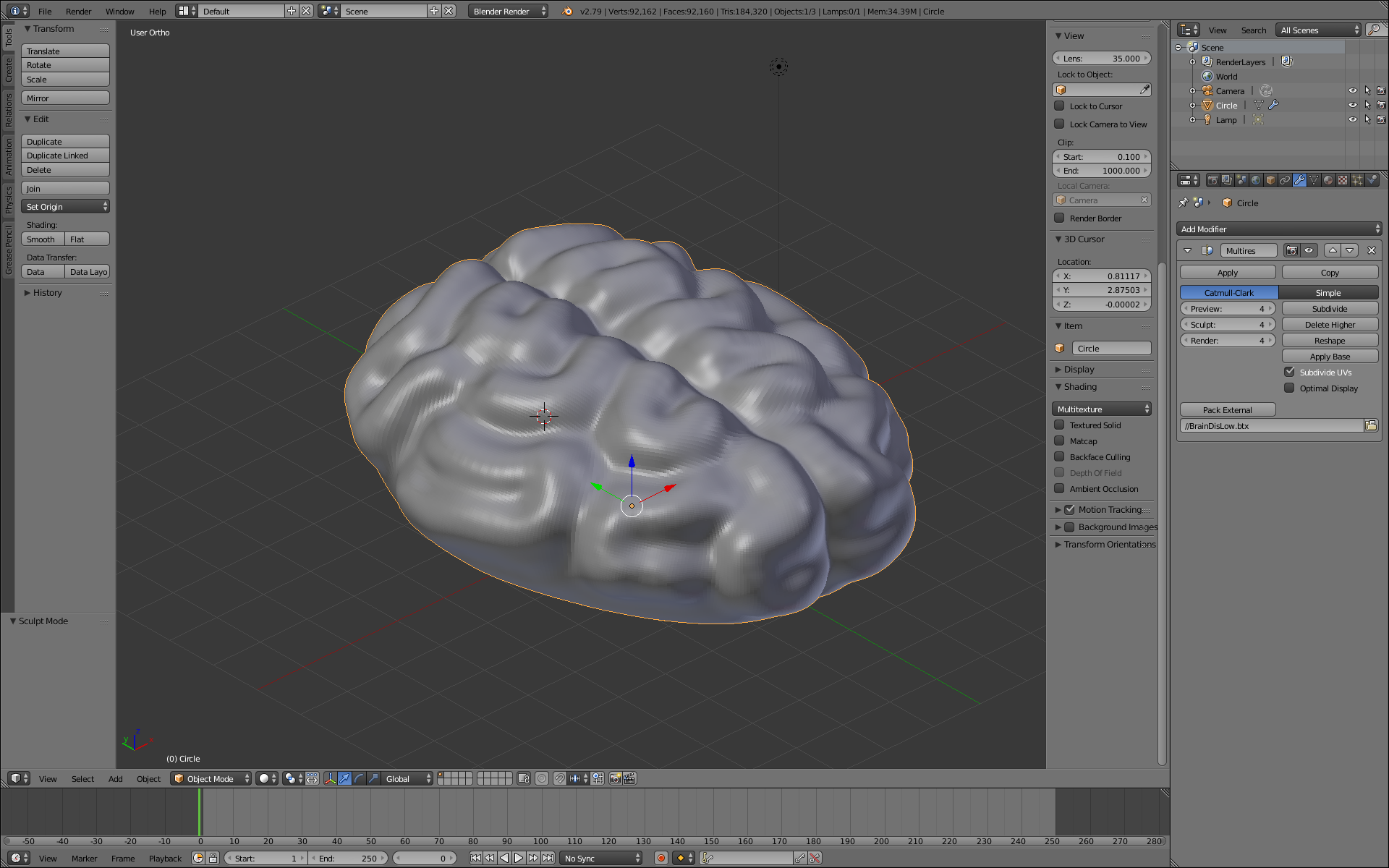This screenshot has height=868, width=1389.
Task: Open the Add menu in 3D view header
Action: 115,778
